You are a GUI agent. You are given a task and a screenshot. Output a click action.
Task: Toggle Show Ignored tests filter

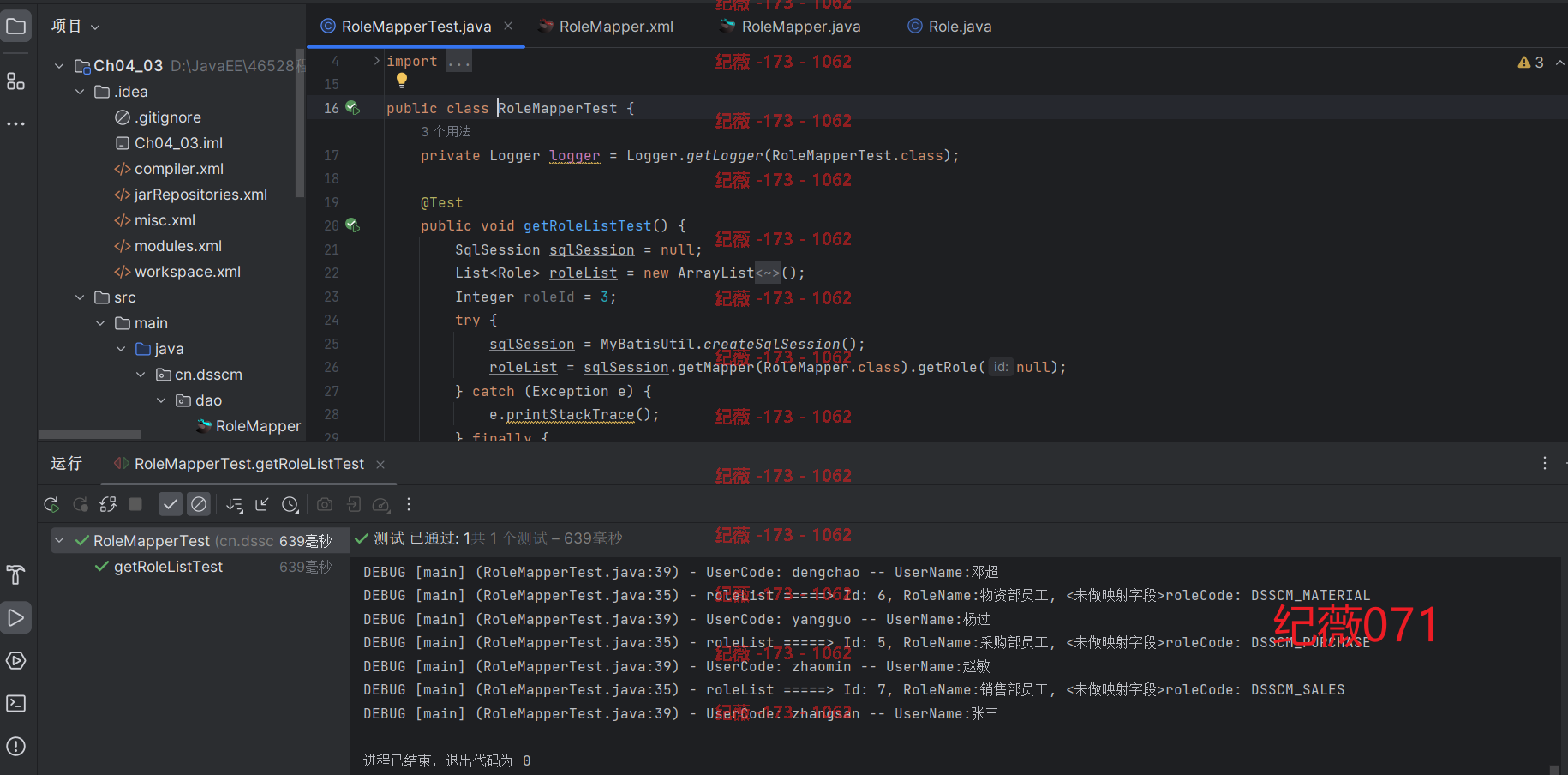click(199, 504)
